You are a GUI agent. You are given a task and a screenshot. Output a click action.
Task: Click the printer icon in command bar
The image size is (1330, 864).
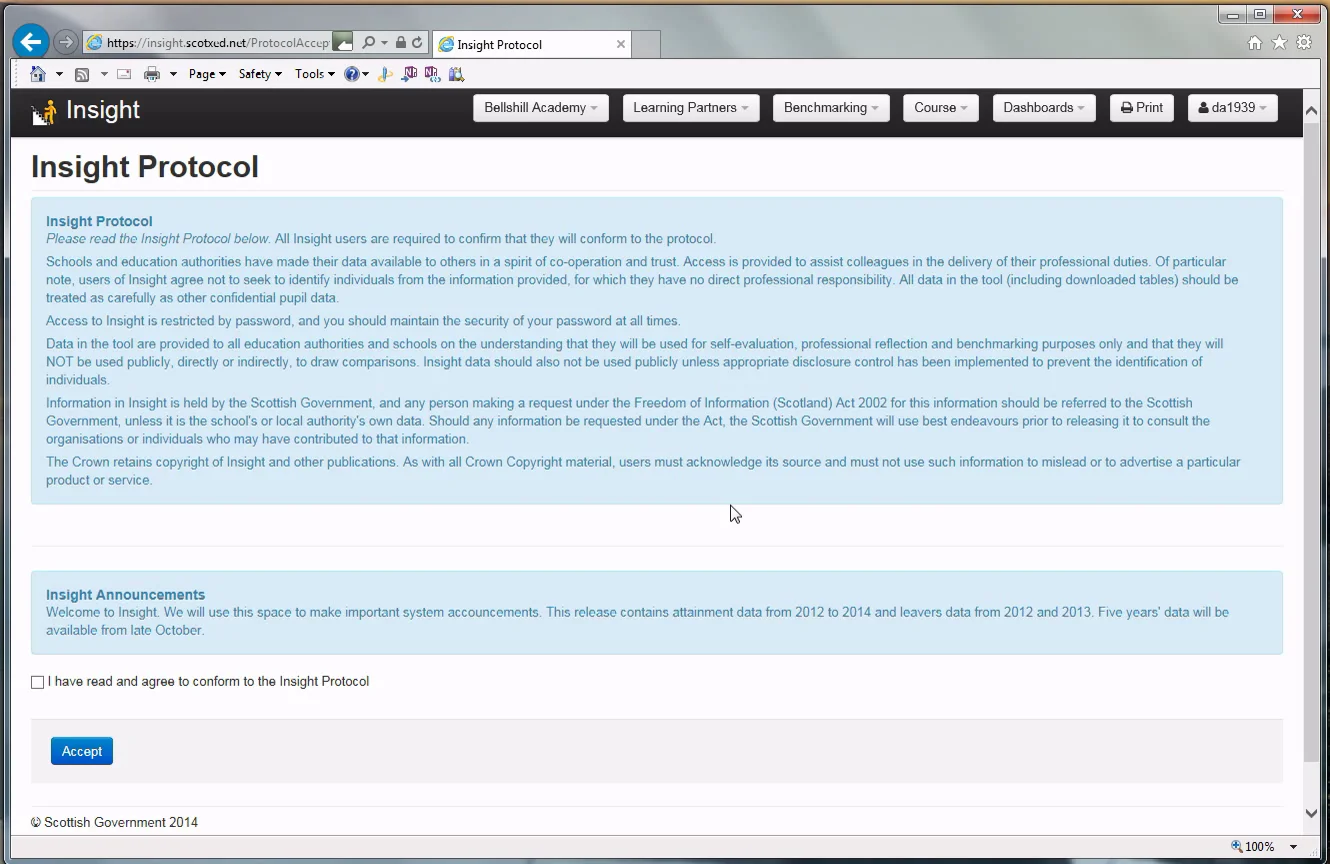point(152,74)
